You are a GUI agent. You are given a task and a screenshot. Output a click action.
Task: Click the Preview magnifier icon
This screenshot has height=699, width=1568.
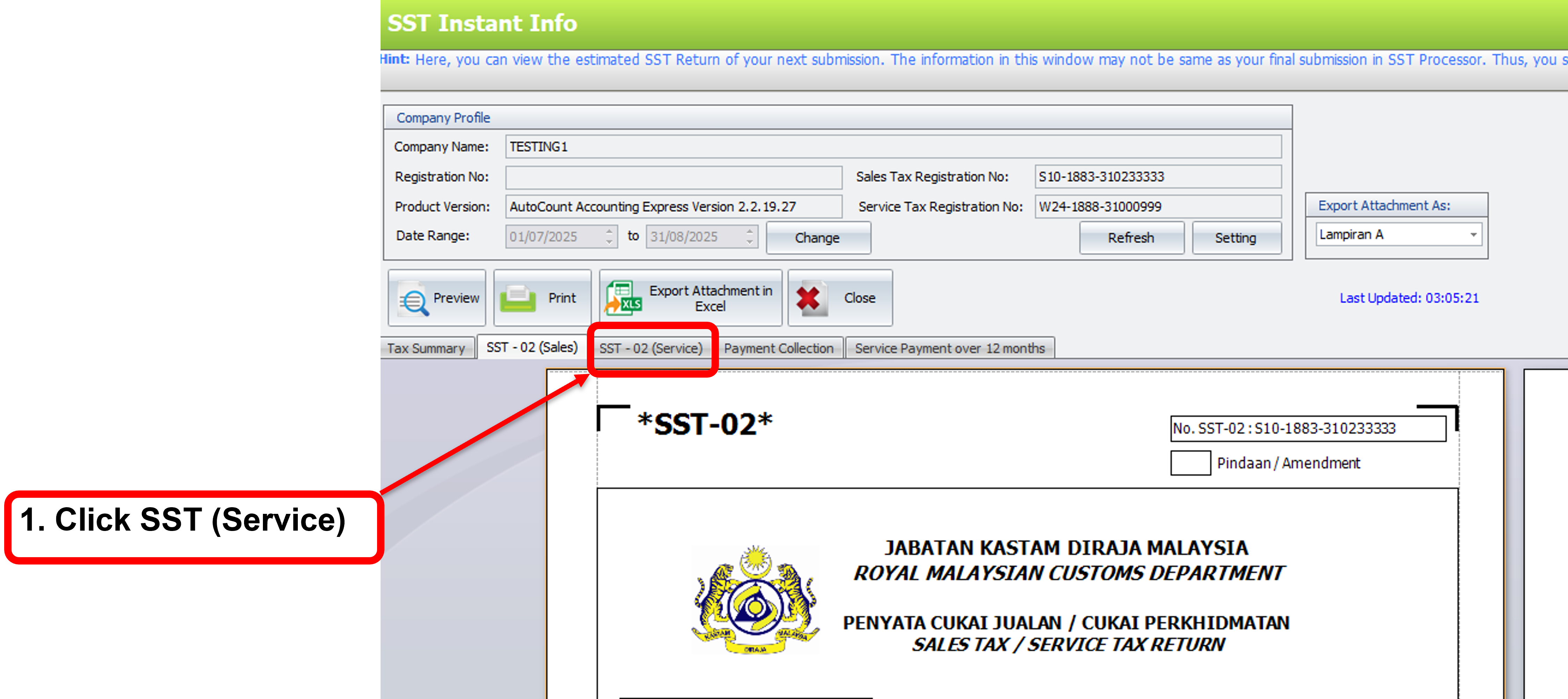pos(414,300)
